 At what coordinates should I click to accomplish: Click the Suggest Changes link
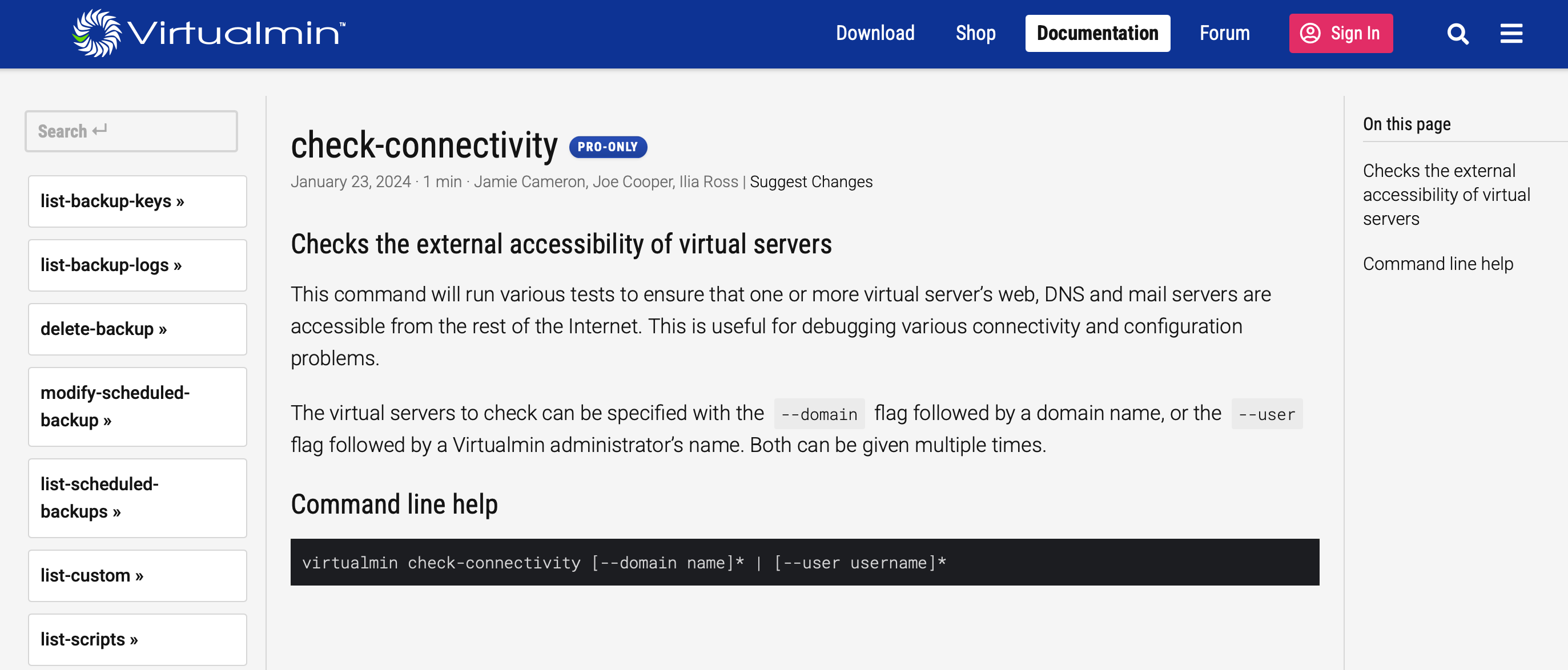(811, 182)
